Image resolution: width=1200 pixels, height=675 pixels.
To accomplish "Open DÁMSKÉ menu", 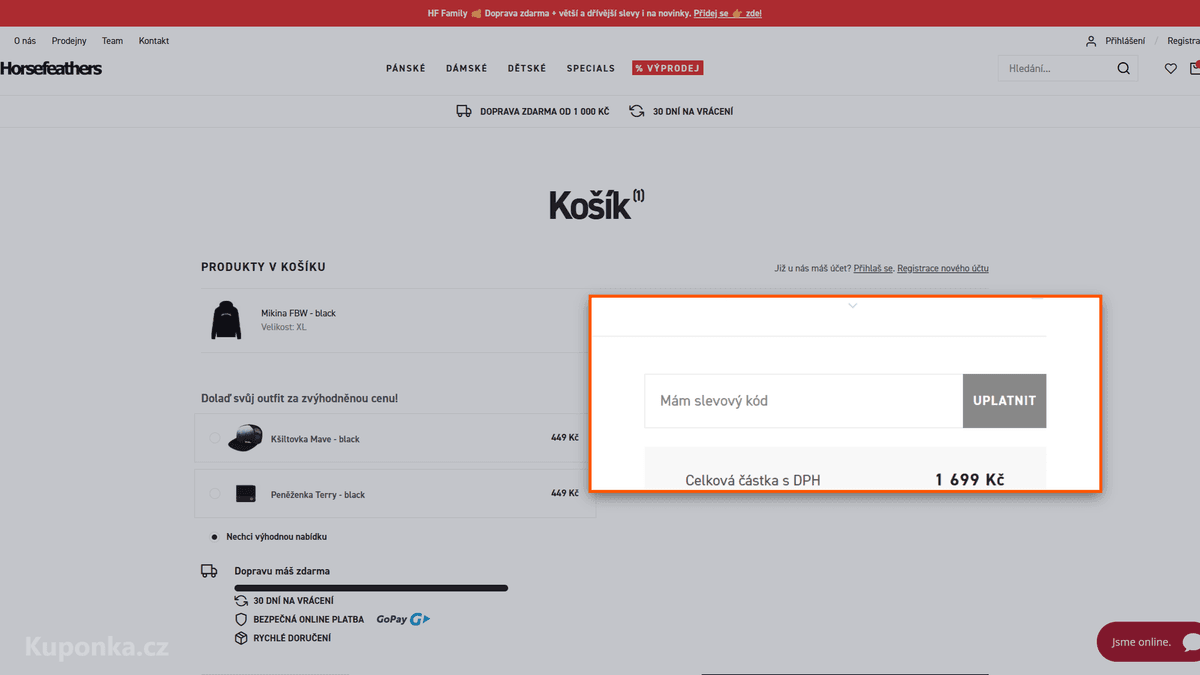I will click(467, 68).
